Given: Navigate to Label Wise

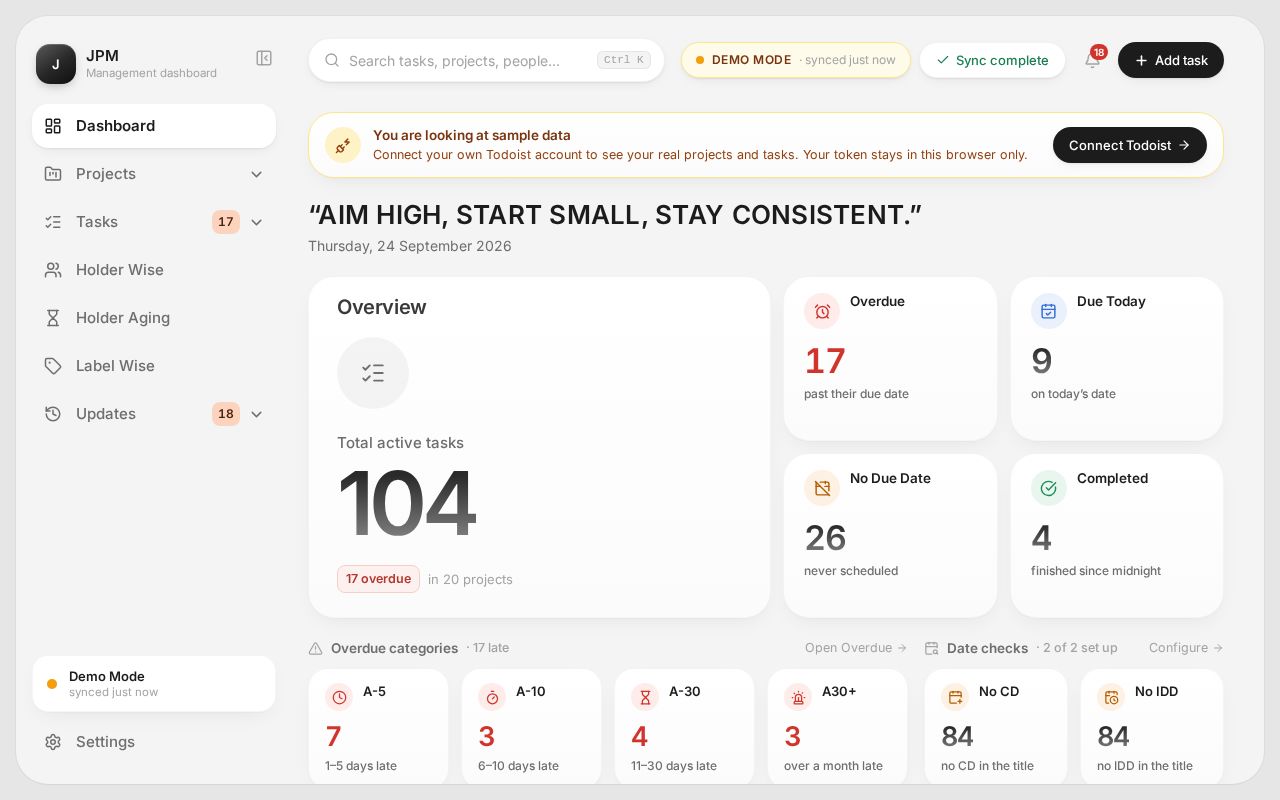Looking at the screenshot, I should click(x=154, y=366).
